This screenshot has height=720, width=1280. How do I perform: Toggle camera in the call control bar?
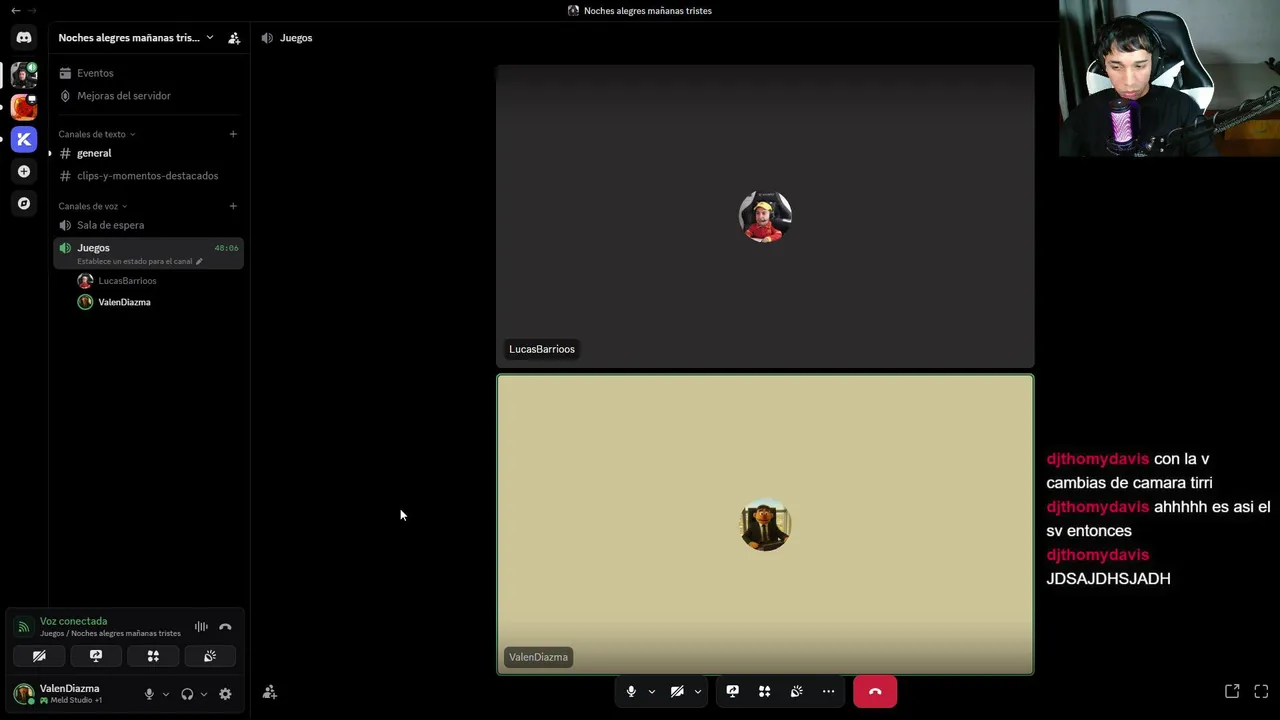pos(677,691)
